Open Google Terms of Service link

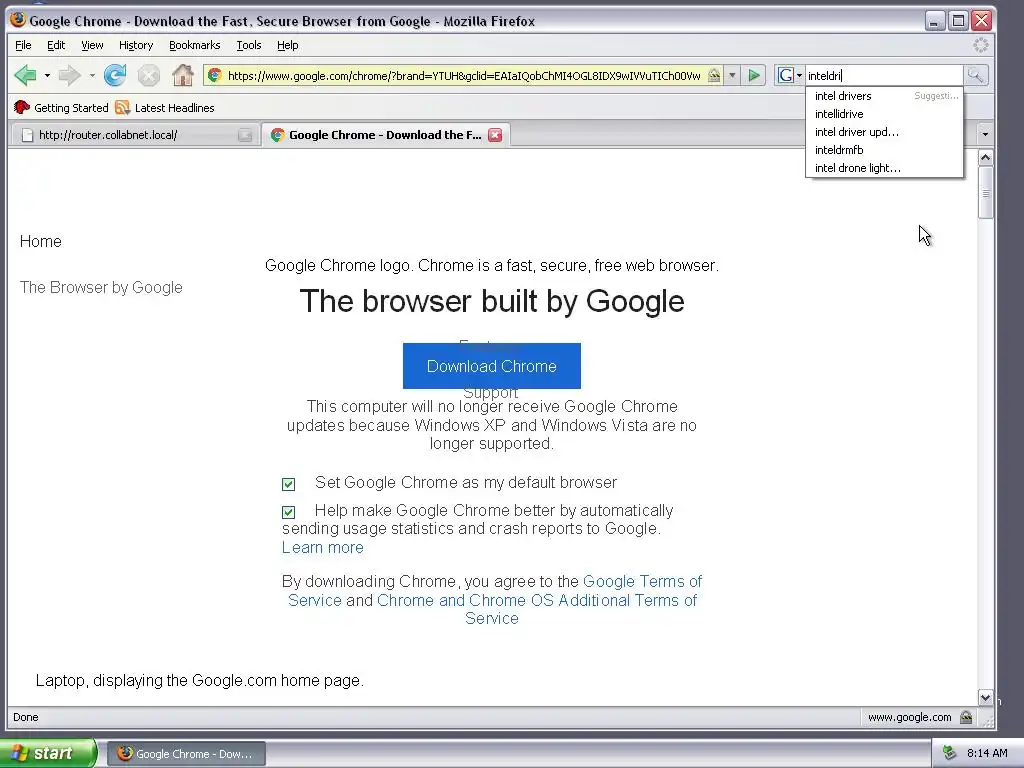[495, 590]
